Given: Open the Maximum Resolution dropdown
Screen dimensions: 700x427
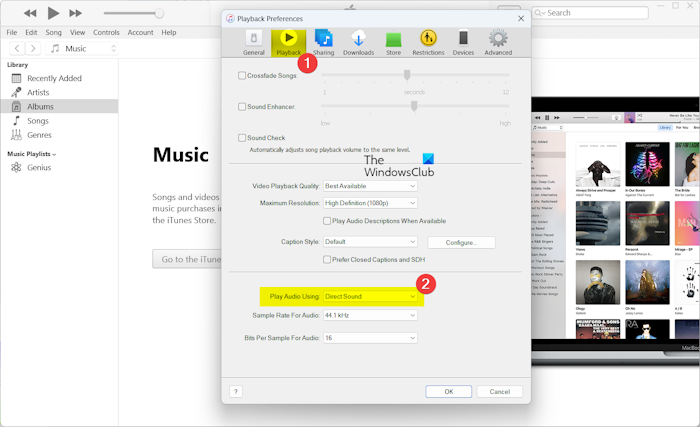Looking at the screenshot, I should click(x=370, y=203).
